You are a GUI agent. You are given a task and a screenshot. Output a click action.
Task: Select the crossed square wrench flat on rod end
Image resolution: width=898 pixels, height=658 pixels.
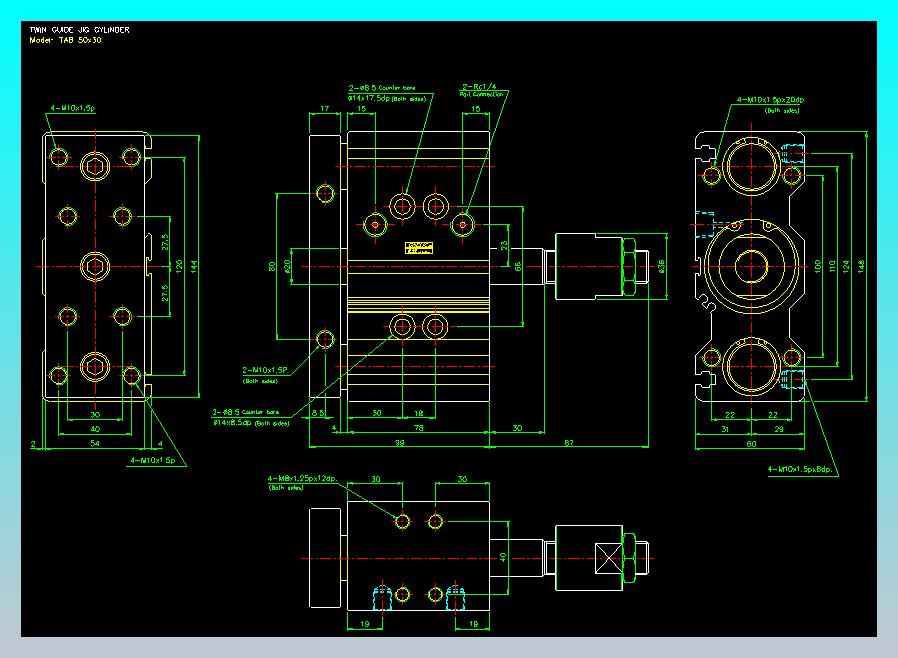tap(606, 557)
